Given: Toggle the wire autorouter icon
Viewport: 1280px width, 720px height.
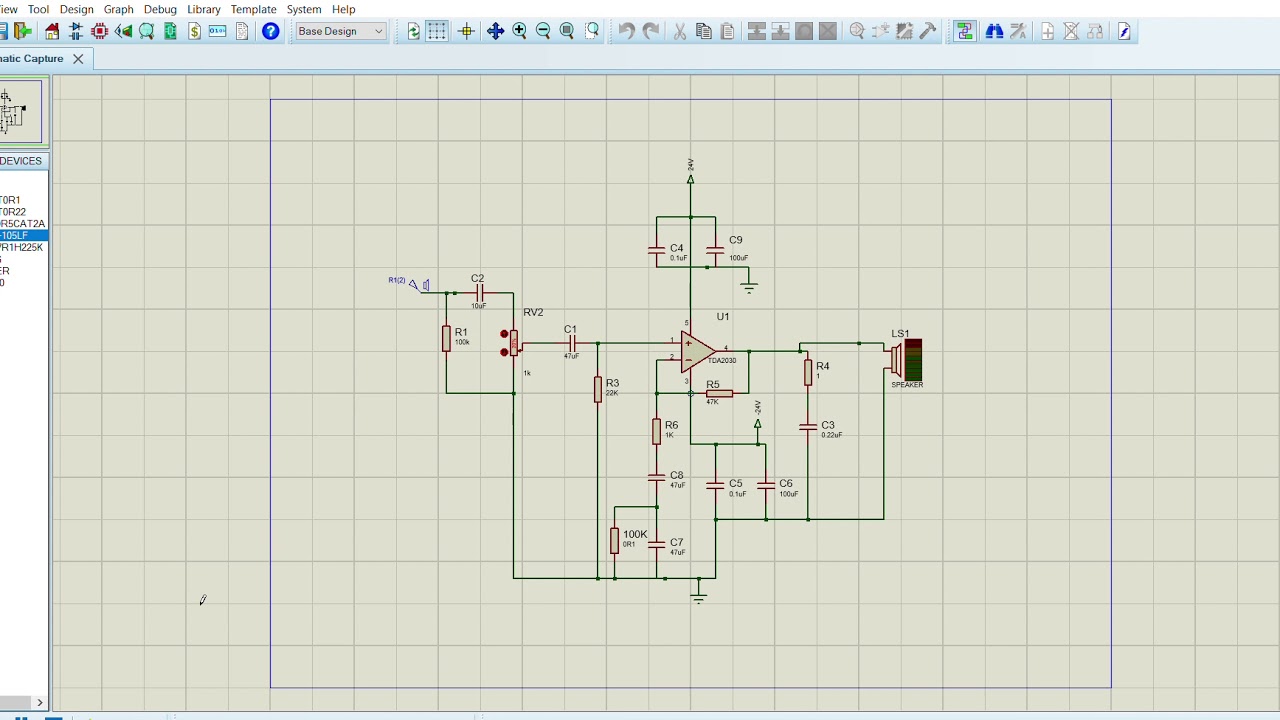Looking at the screenshot, I should click(x=964, y=31).
